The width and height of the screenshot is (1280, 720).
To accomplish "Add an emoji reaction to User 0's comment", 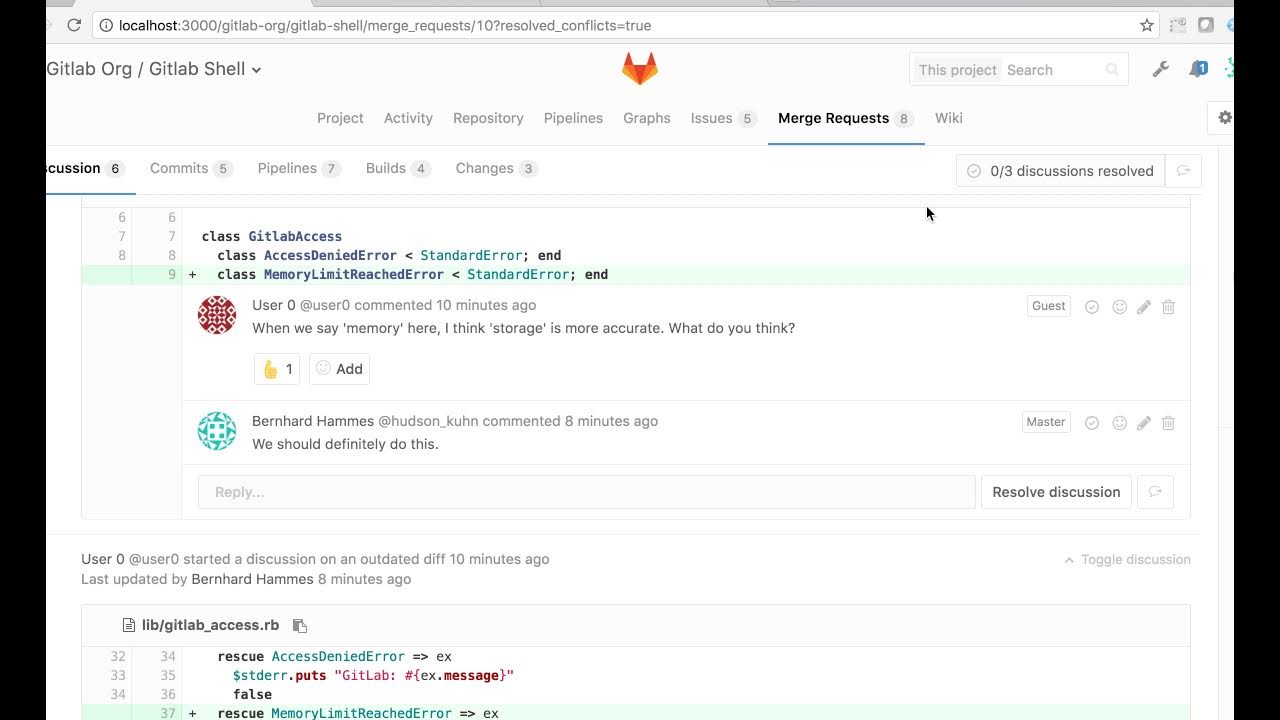I will pyautogui.click(x=1120, y=307).
